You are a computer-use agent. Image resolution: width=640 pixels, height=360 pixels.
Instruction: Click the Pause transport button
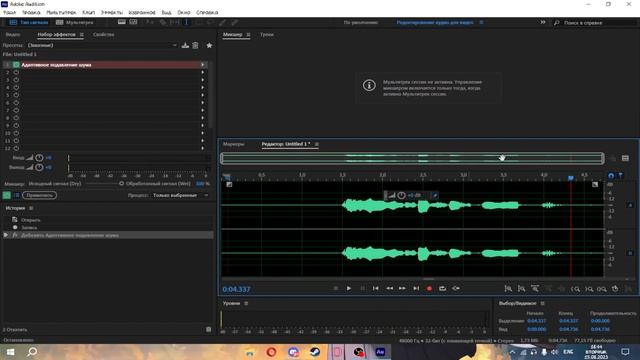point(362,289)
